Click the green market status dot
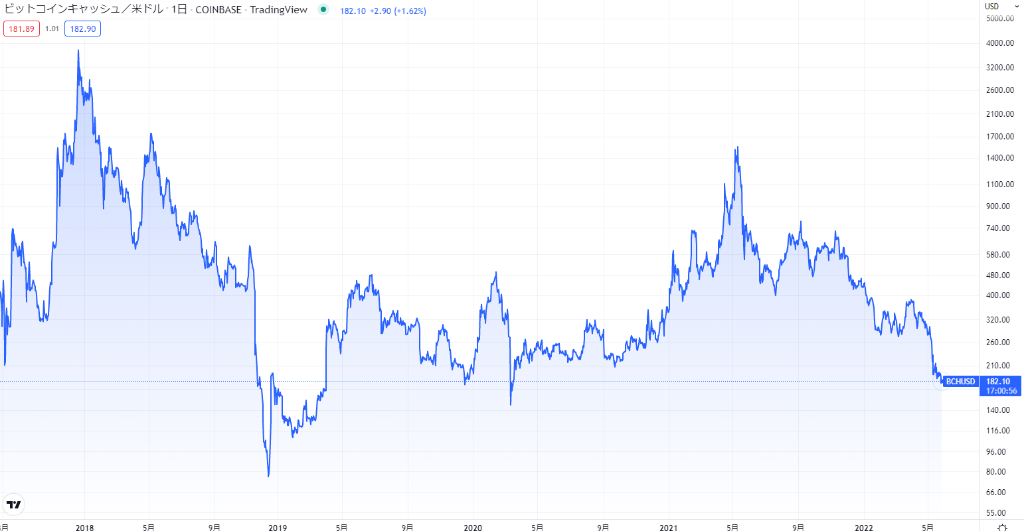 [x=323, y=10]
